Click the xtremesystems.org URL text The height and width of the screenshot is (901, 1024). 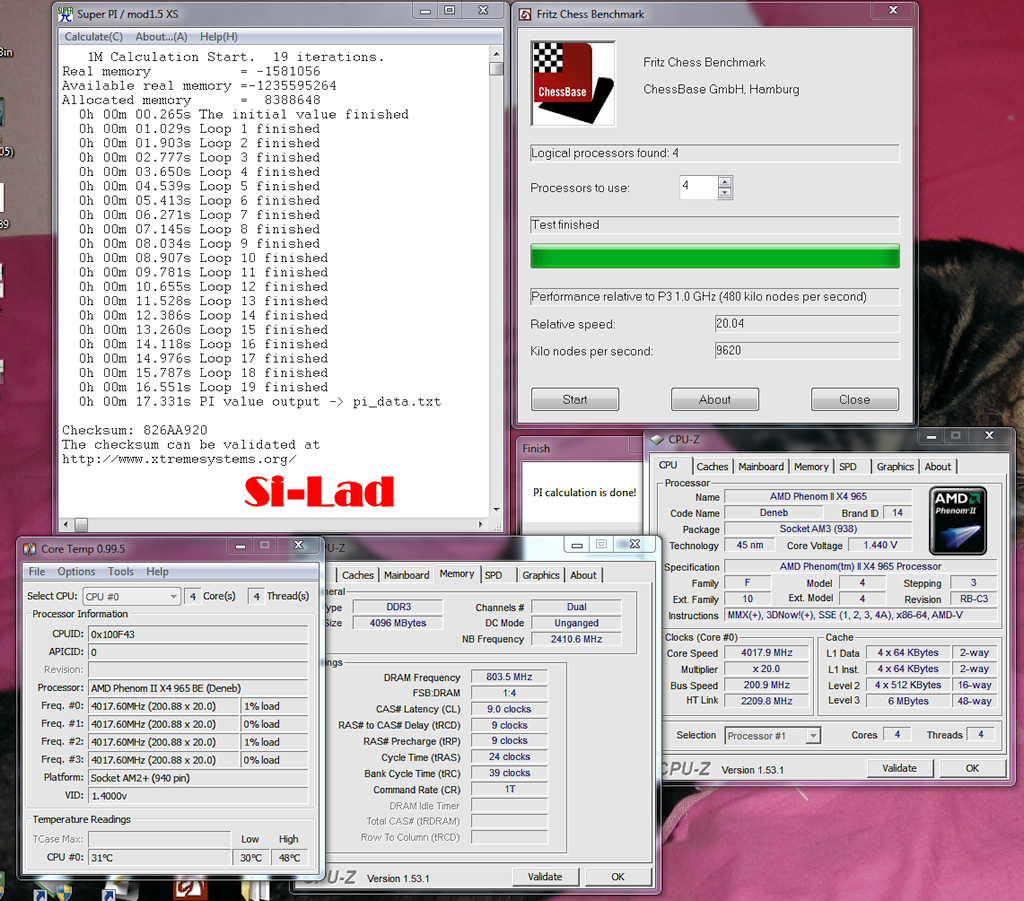tap(180, 459)
